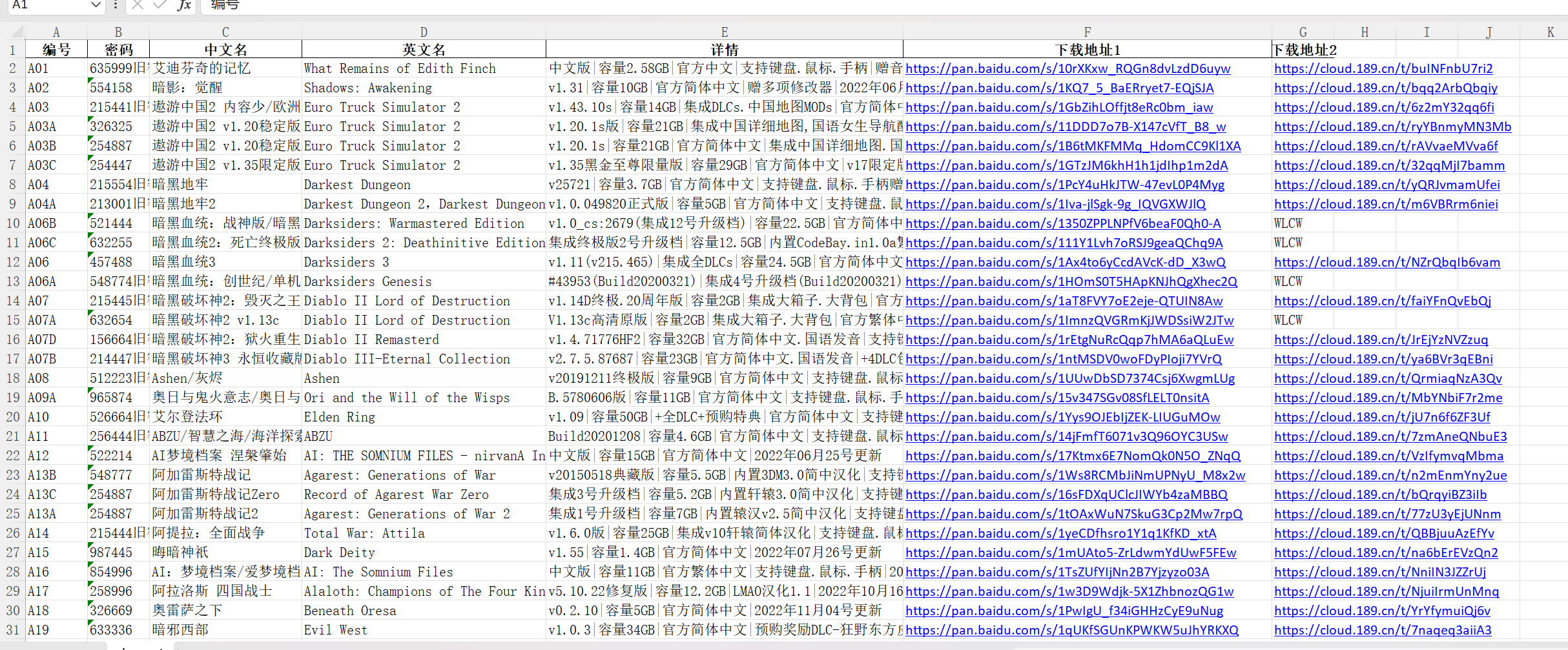
Task: Select row 16 header number
Action: click(x=13, y=340)
